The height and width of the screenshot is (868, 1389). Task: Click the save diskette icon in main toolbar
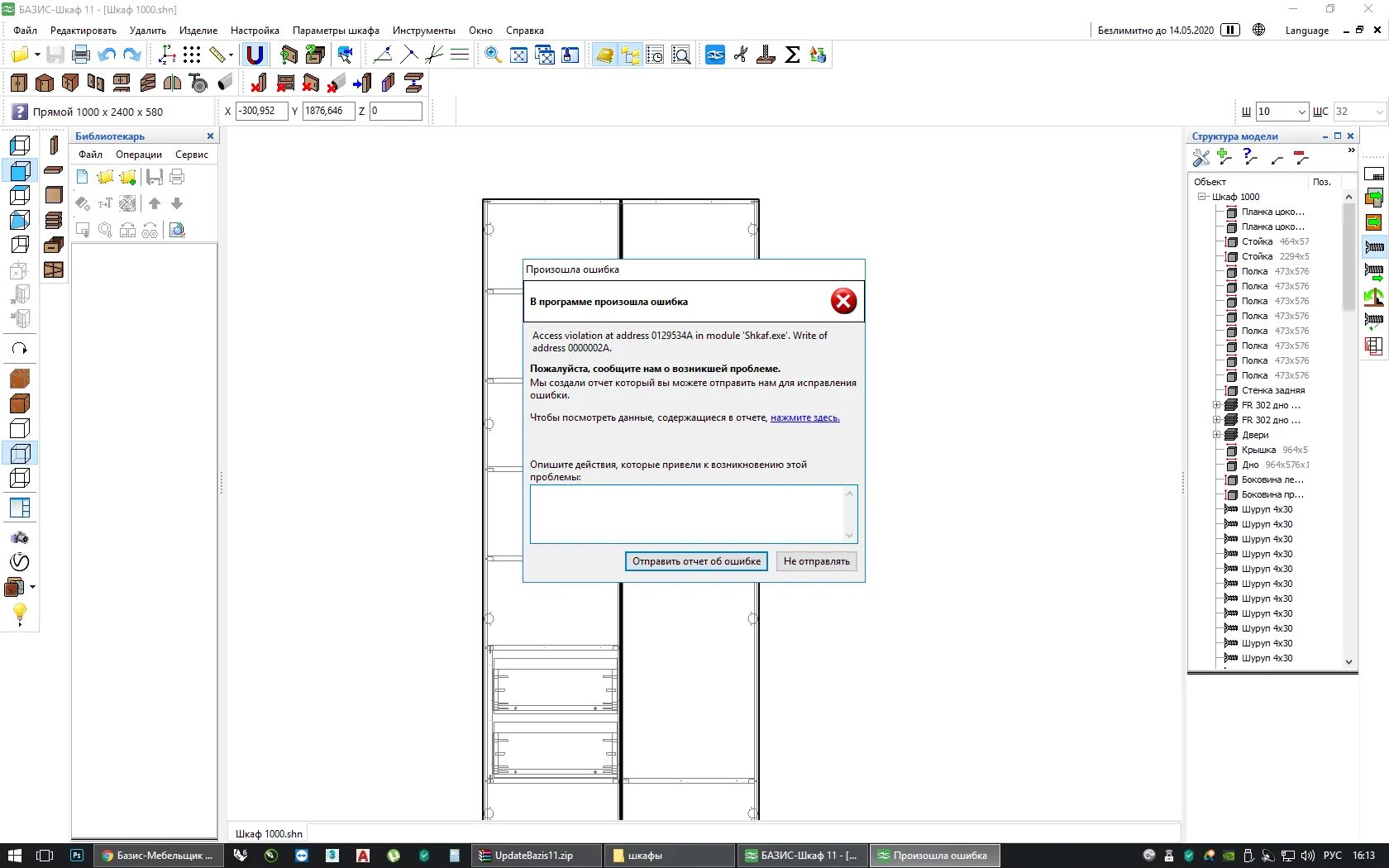(55, 55)
